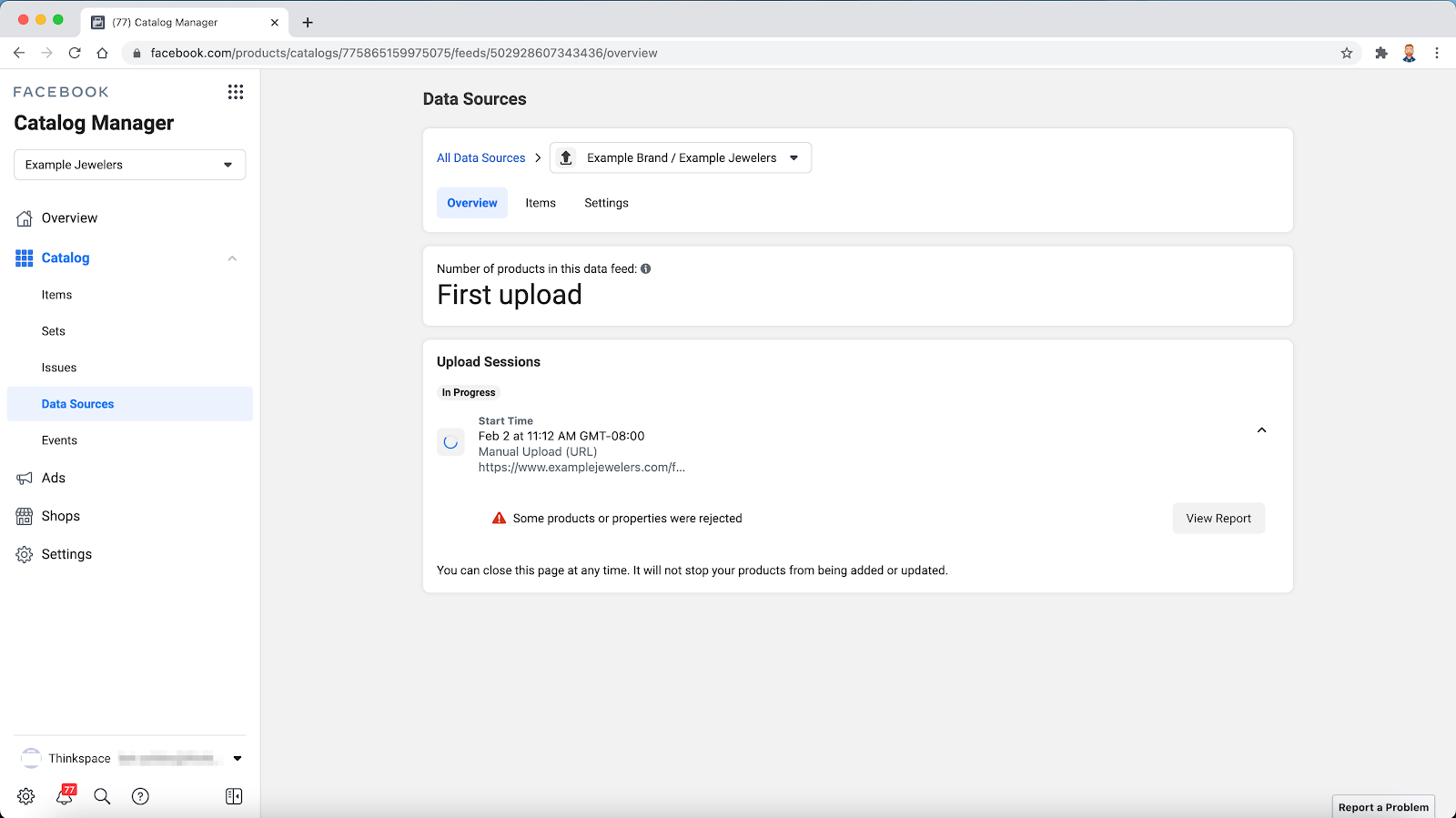The width and height of the screenshot is (1456, 818).
Task: Click the examplejewelers.com feed URL
Action: pyautogui.click(x=581, y=468)
